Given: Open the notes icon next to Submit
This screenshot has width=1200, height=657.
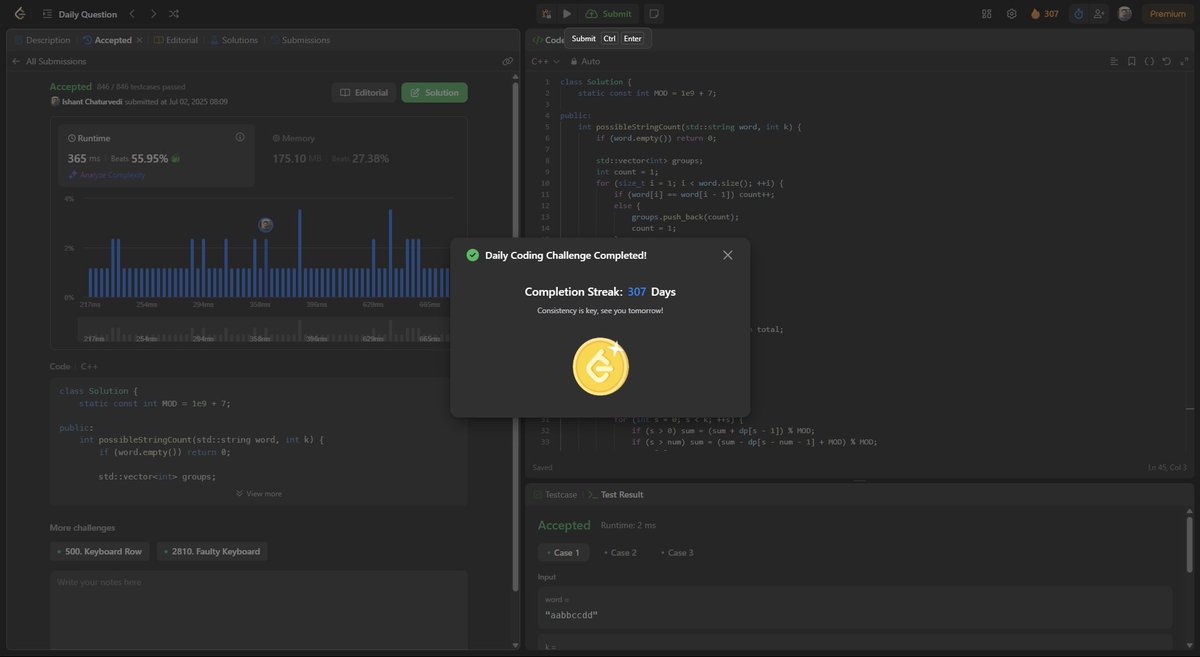Looking at the screenshot, I should coord(653,14).
